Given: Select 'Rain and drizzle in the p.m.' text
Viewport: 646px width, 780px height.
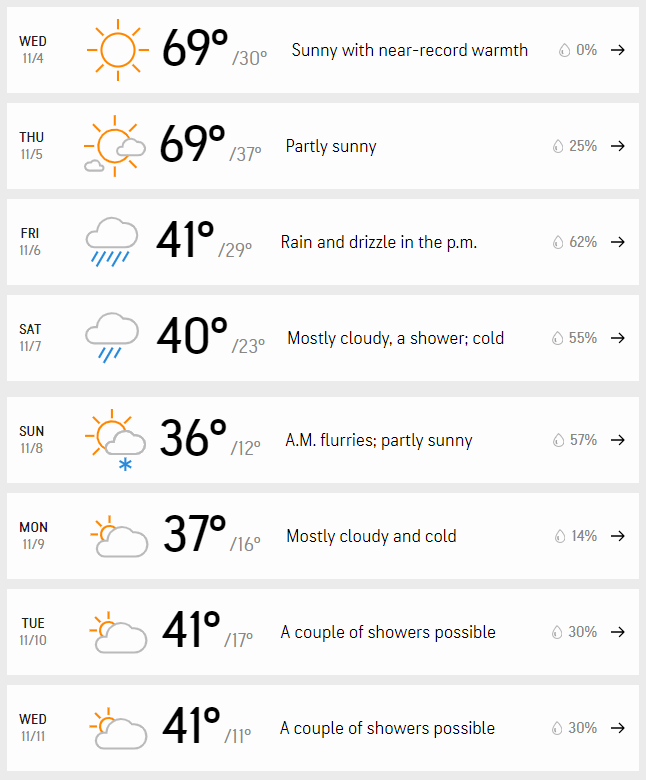Looking at the screenshot, I should coord(378,242).
